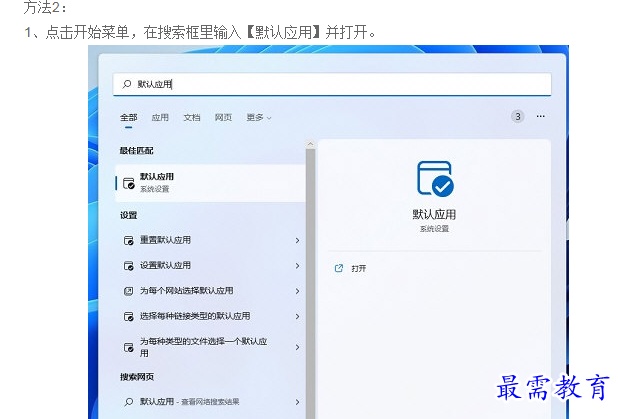Expand the chevron next to 重置默认应用
This screenshot has width=618, height=419.
coord(297,240)
